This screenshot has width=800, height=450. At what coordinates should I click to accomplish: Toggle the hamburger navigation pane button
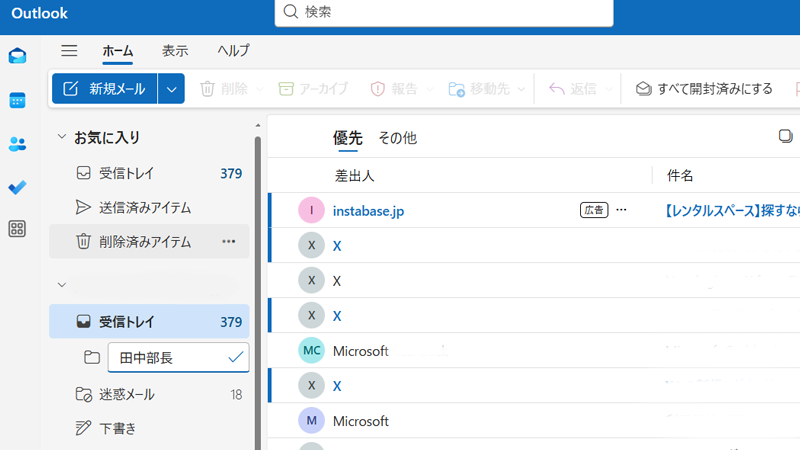click(69, 51)
